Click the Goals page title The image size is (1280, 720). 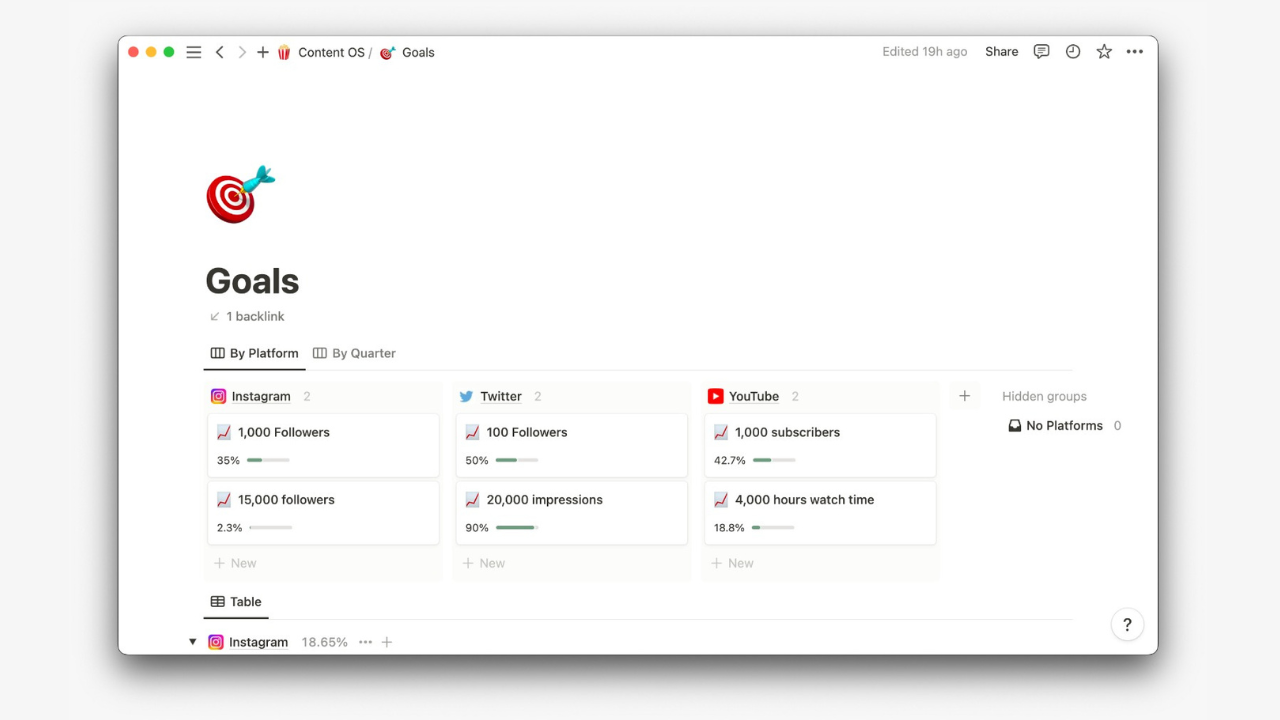[252, 281]
